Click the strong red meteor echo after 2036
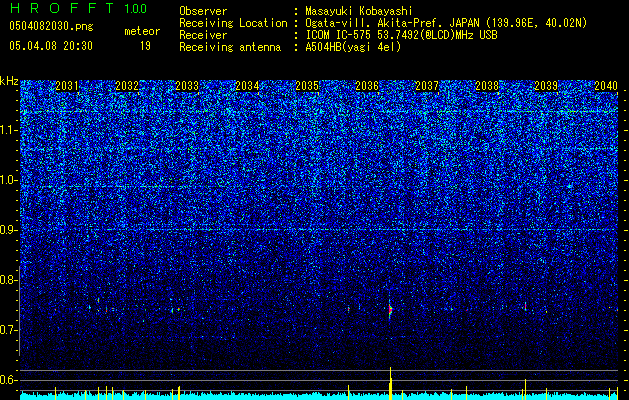Viewport: 629px width, 400px height. tap(390, 310)
